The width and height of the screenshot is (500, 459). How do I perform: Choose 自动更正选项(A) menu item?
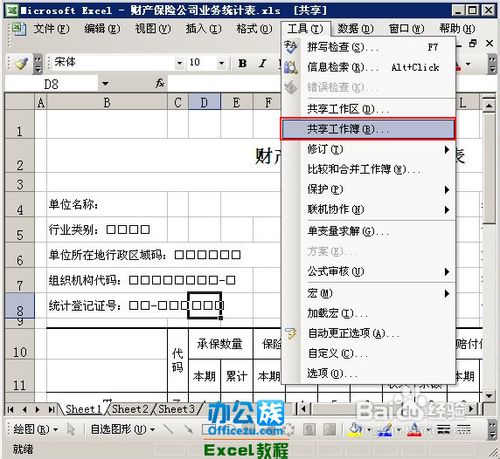(368, 333)
